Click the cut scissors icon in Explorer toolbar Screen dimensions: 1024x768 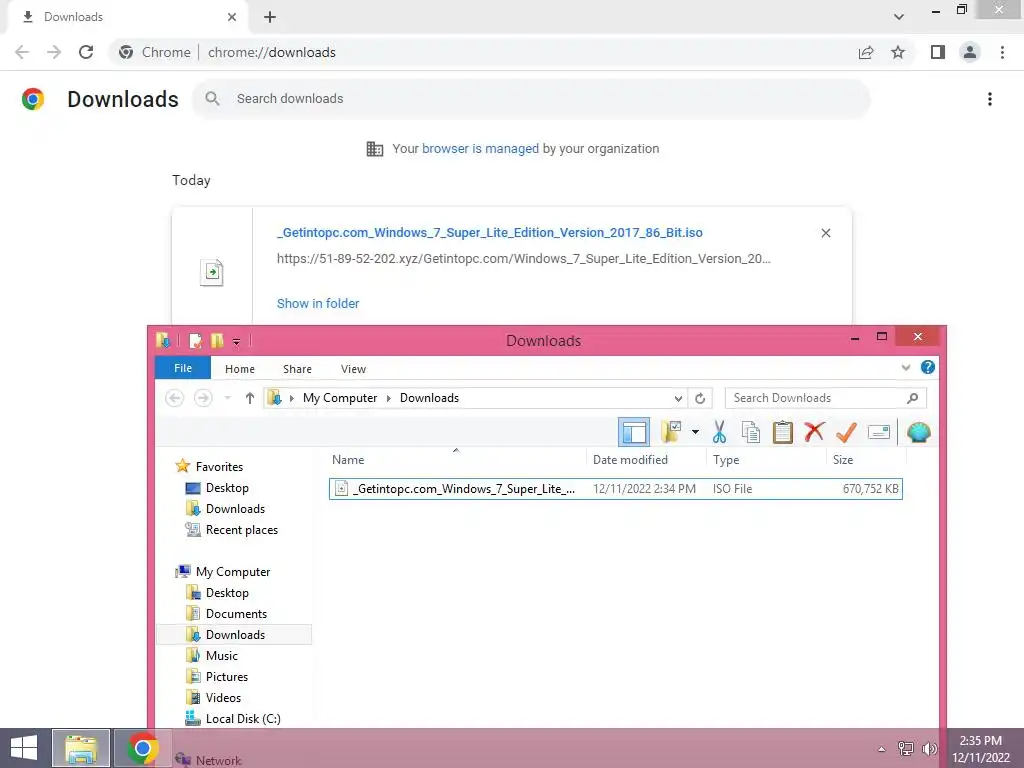[719, 432]
